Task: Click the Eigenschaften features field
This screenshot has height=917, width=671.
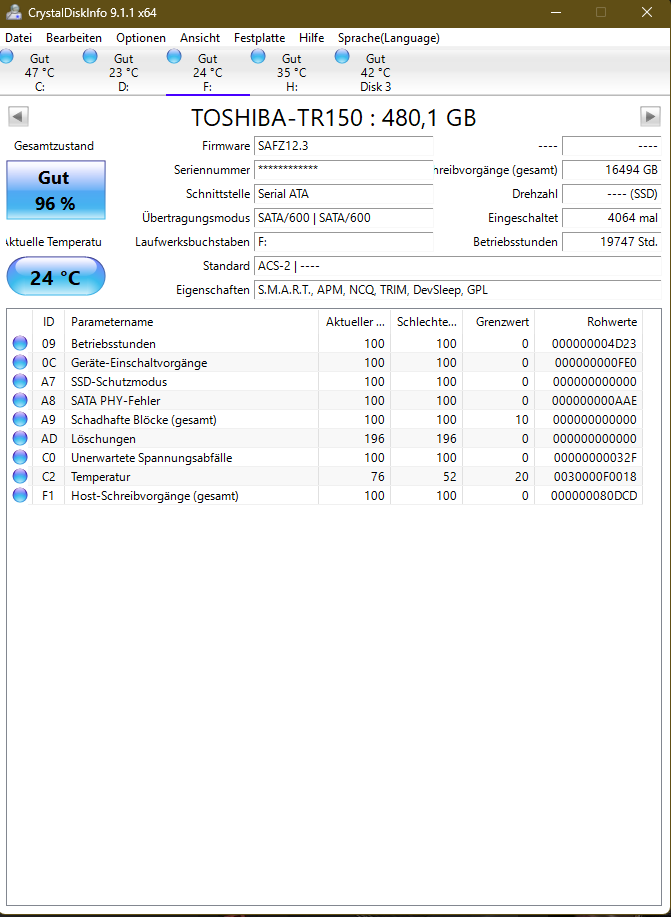Action: click(457, 289)
